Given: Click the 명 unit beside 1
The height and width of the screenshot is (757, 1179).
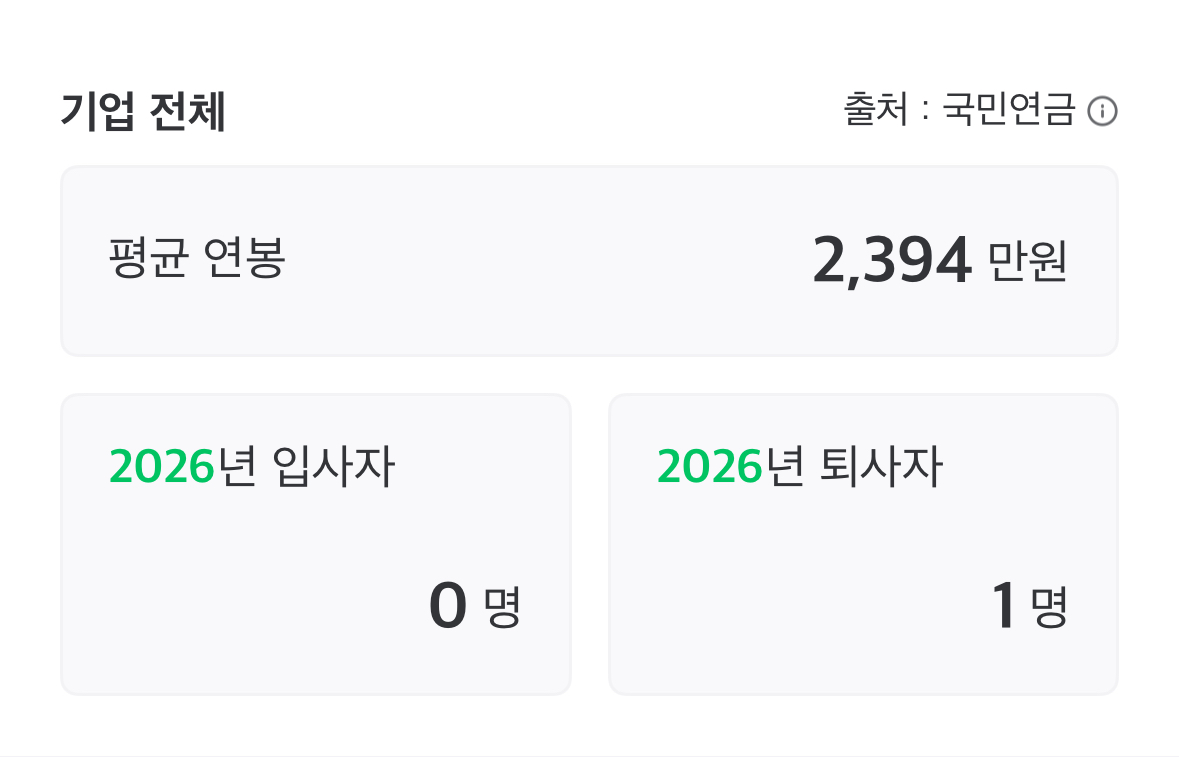Looking at the screenshot, I should pos(1049,607).
